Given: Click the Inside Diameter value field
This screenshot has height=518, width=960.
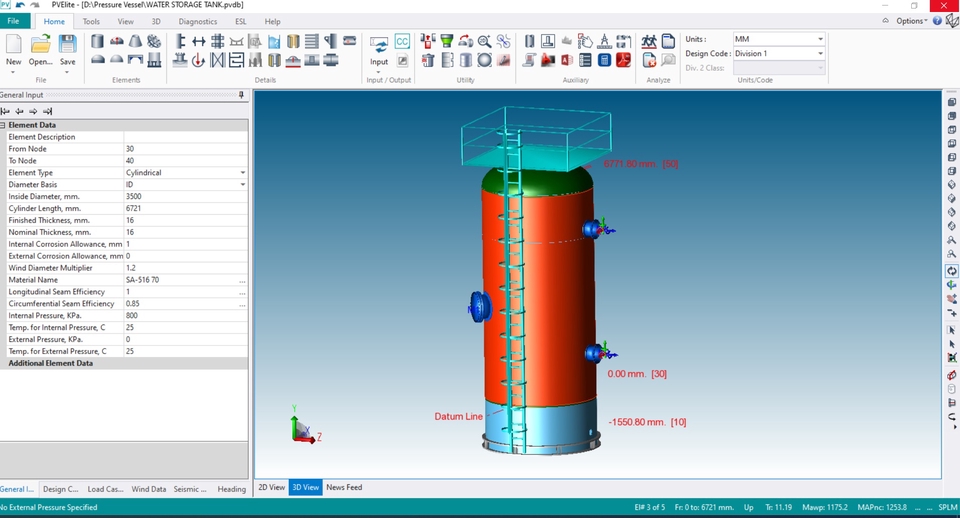Looking at the screenshot, I should point(180,197).
